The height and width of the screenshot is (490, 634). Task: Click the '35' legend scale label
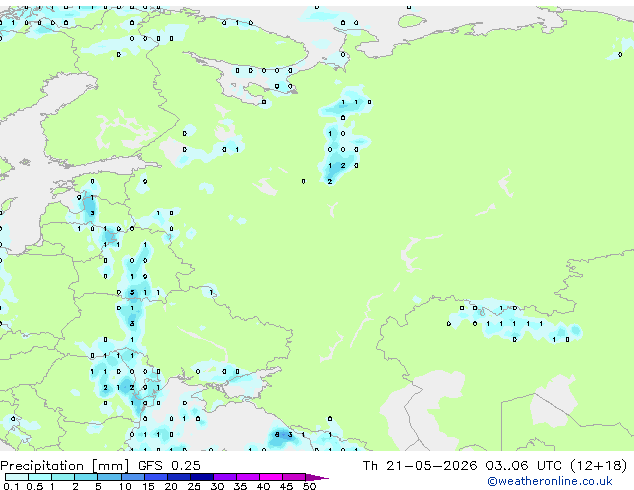pyautogui.click(x=240, y=486)
